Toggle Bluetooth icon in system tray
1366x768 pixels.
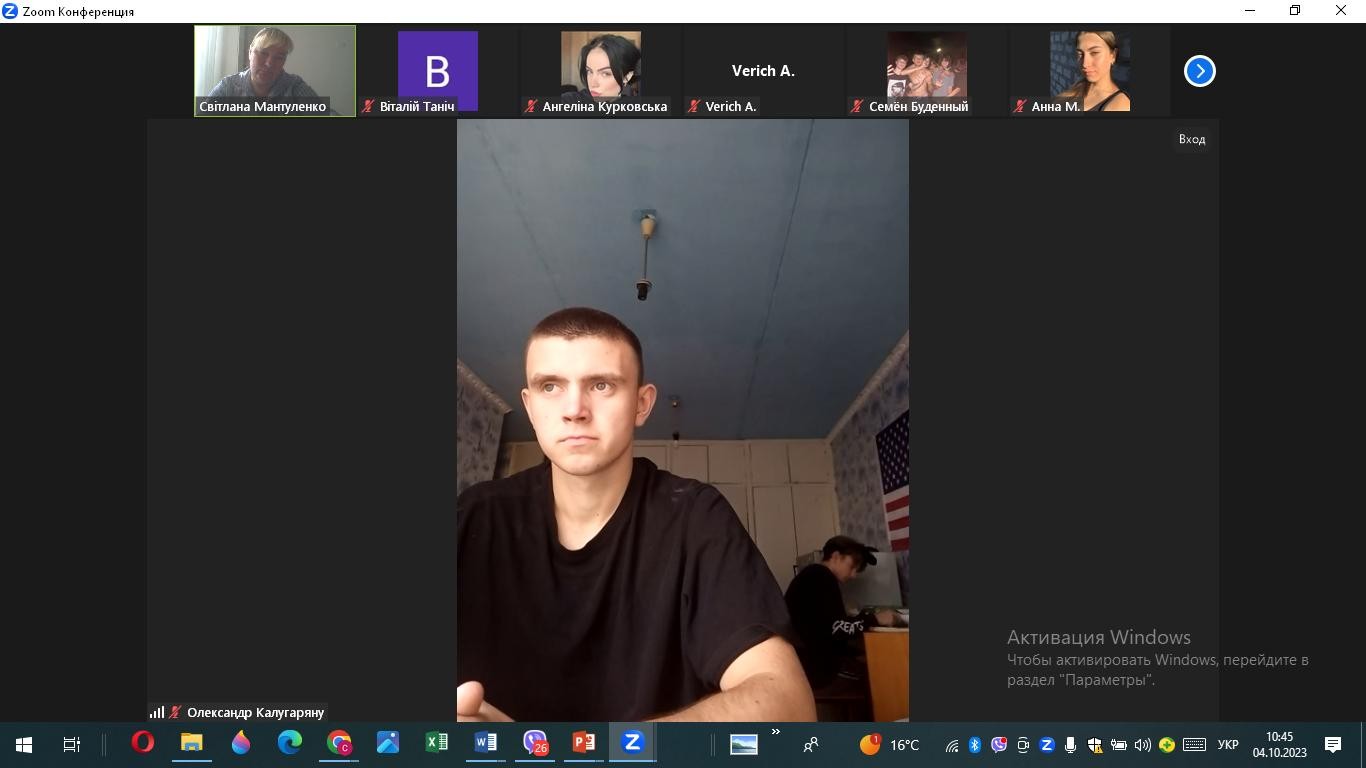coord(975,745)
